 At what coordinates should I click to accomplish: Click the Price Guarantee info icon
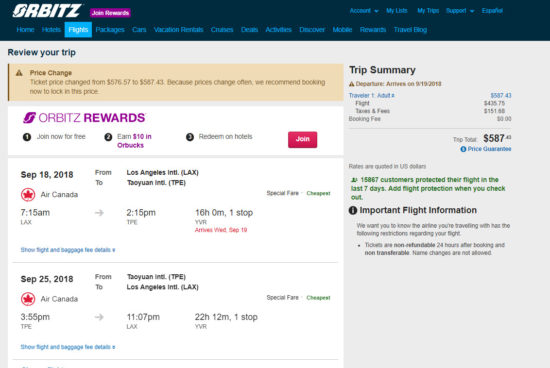click(x=463, y=149)
